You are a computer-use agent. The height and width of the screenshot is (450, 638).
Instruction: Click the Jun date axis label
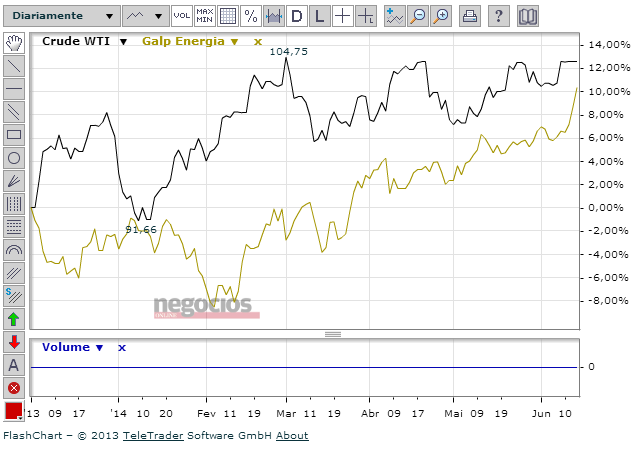tap(541, 413)
